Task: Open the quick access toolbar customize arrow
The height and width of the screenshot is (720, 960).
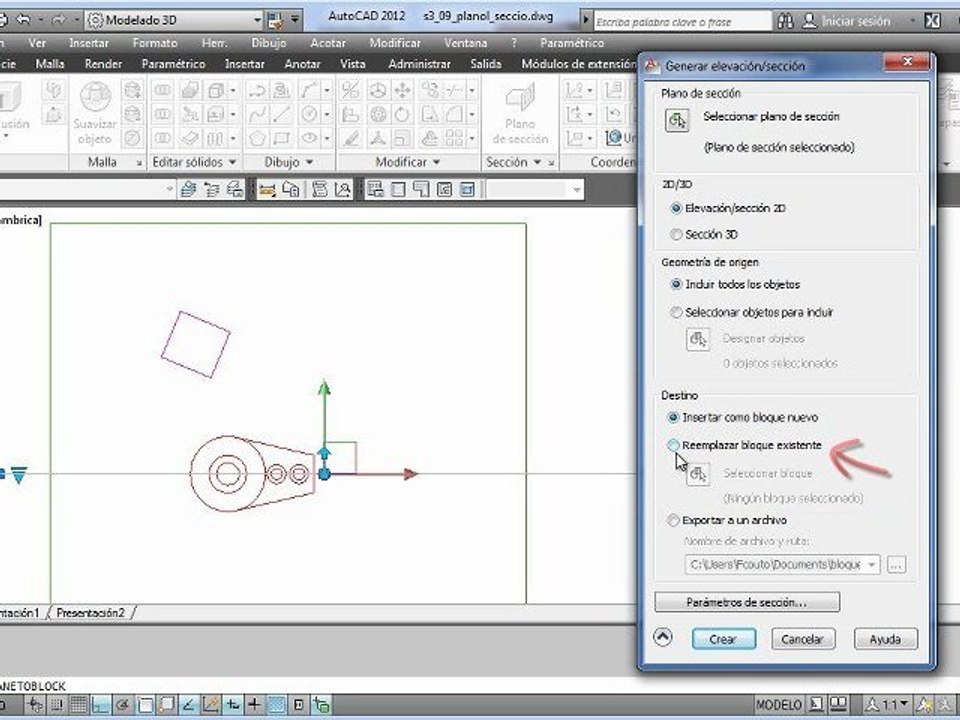Action: tap(295, 20)
